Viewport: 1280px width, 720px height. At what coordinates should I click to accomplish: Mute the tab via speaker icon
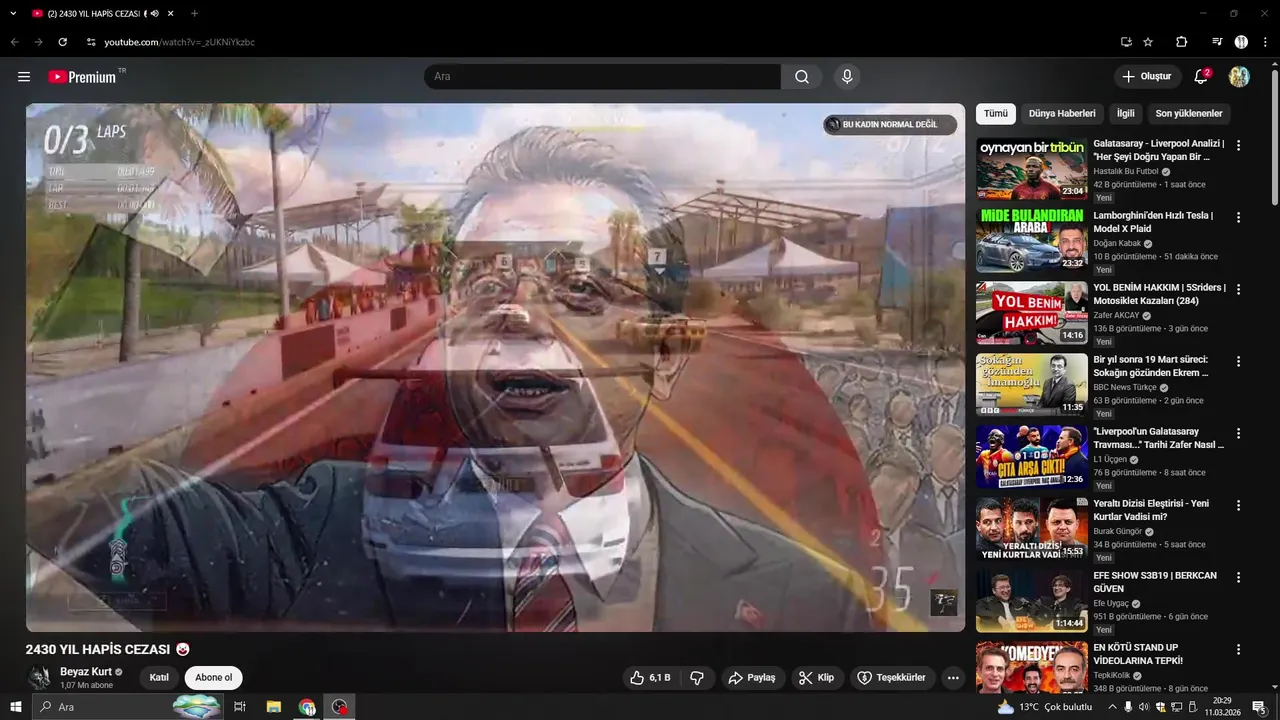[x=155, y=14]
